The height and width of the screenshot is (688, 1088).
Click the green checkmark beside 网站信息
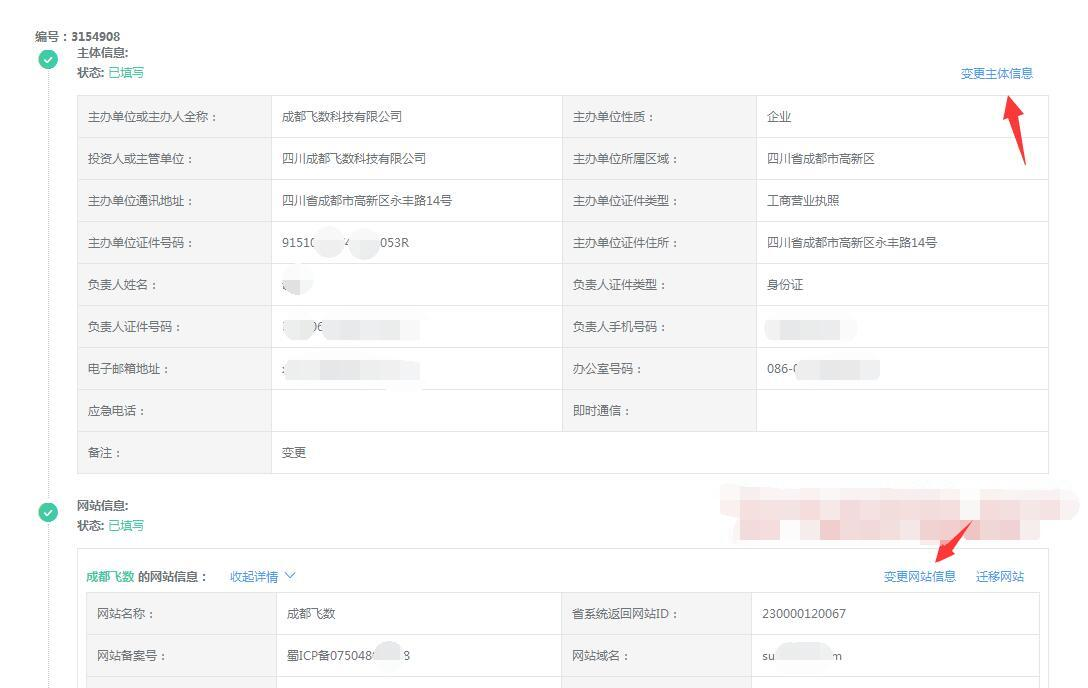click(48, 513)
